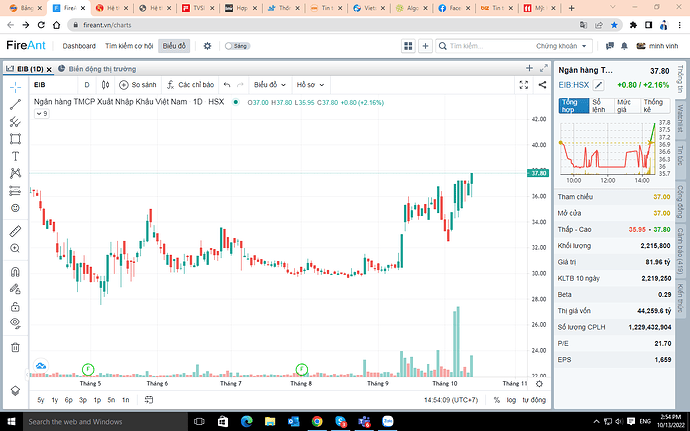Select the pattern drawing tool
690x431 pixels.
(15, 173)
